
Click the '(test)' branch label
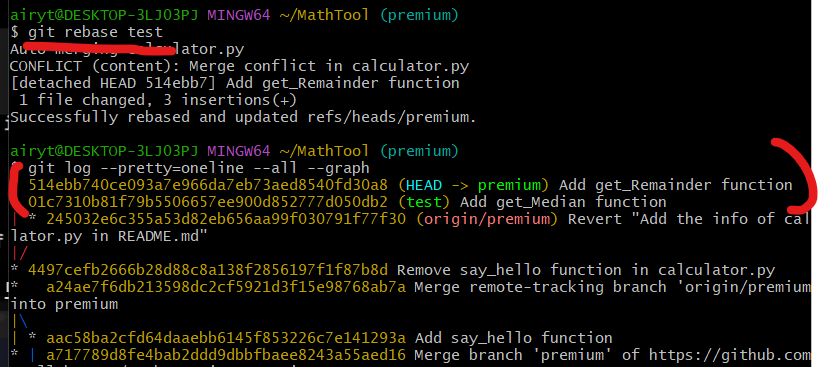coord(424,202)
